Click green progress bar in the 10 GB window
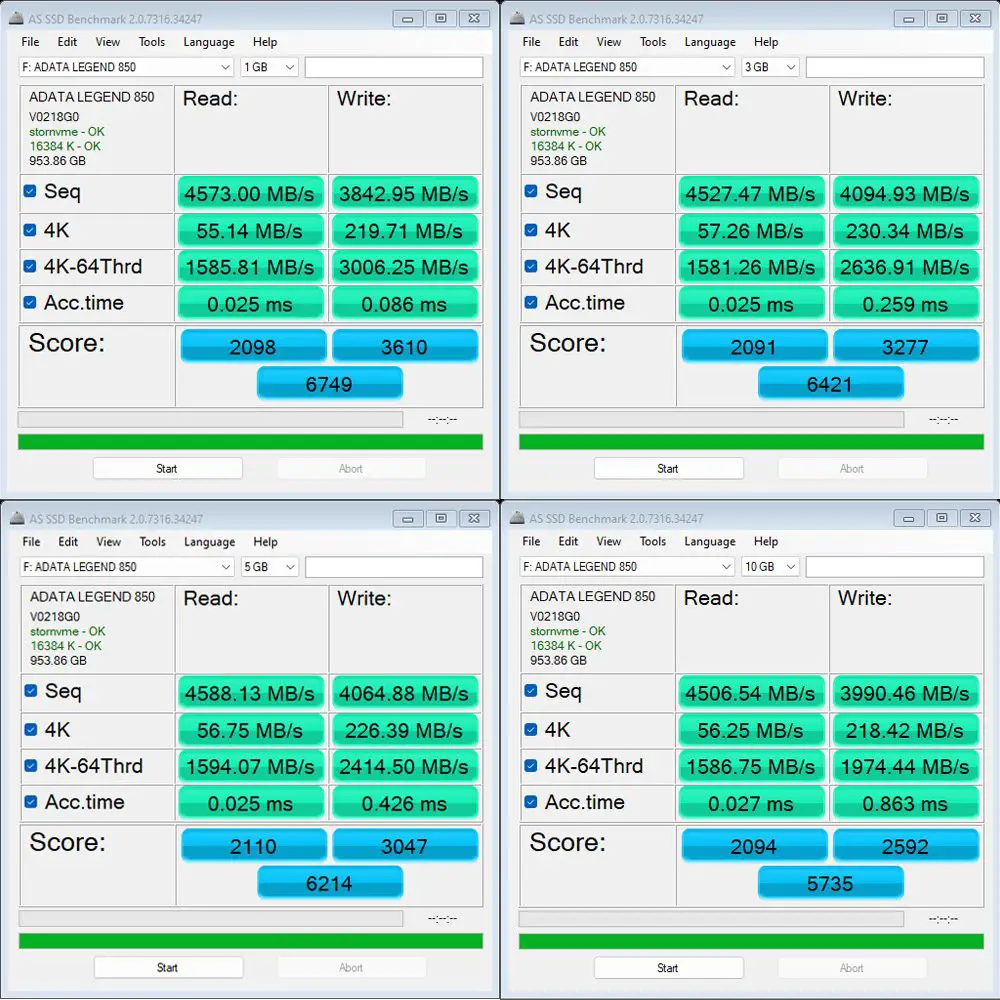 coord(751,941)
